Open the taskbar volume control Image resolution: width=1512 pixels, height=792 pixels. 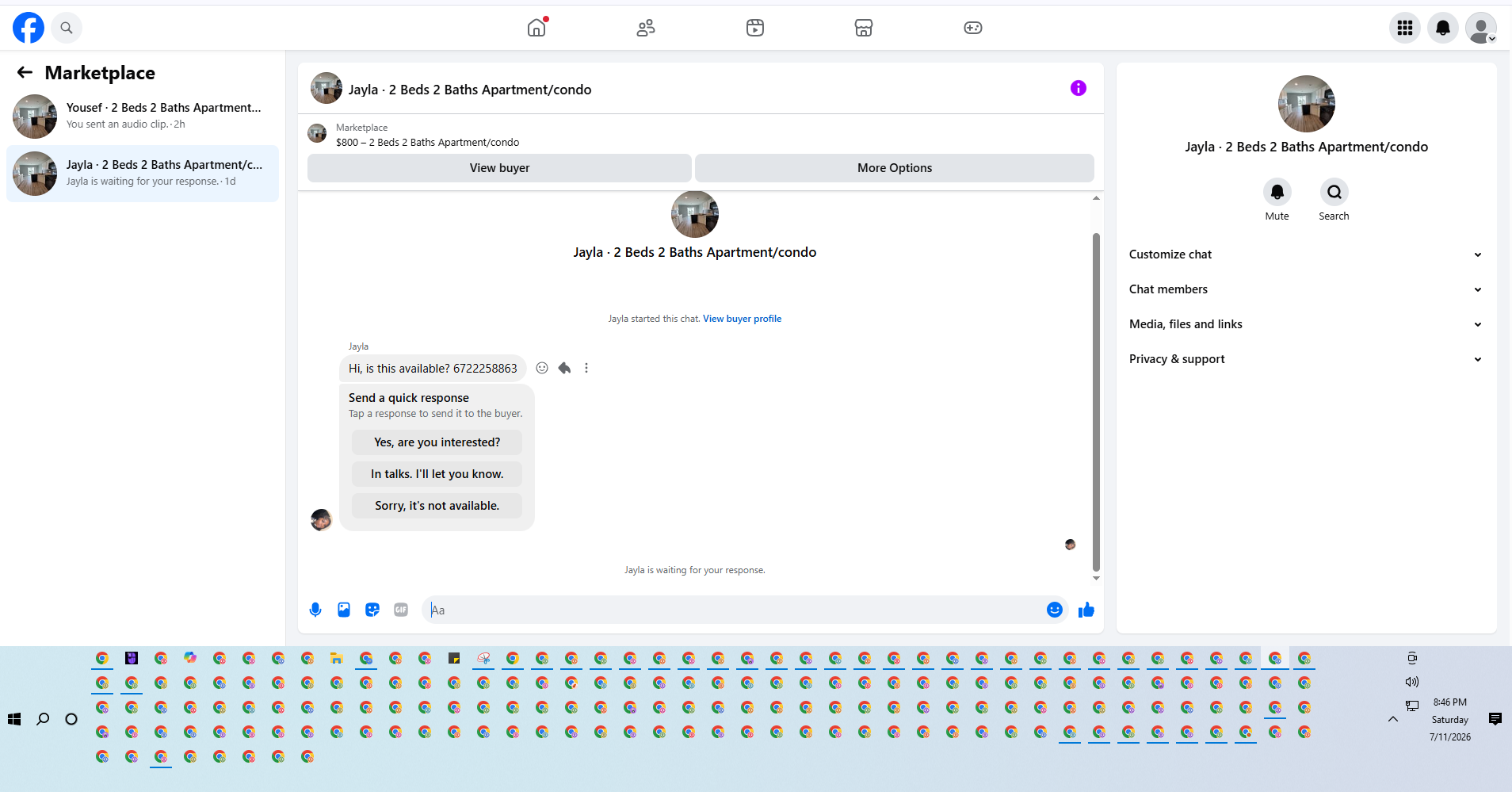tap(1412, 682)
